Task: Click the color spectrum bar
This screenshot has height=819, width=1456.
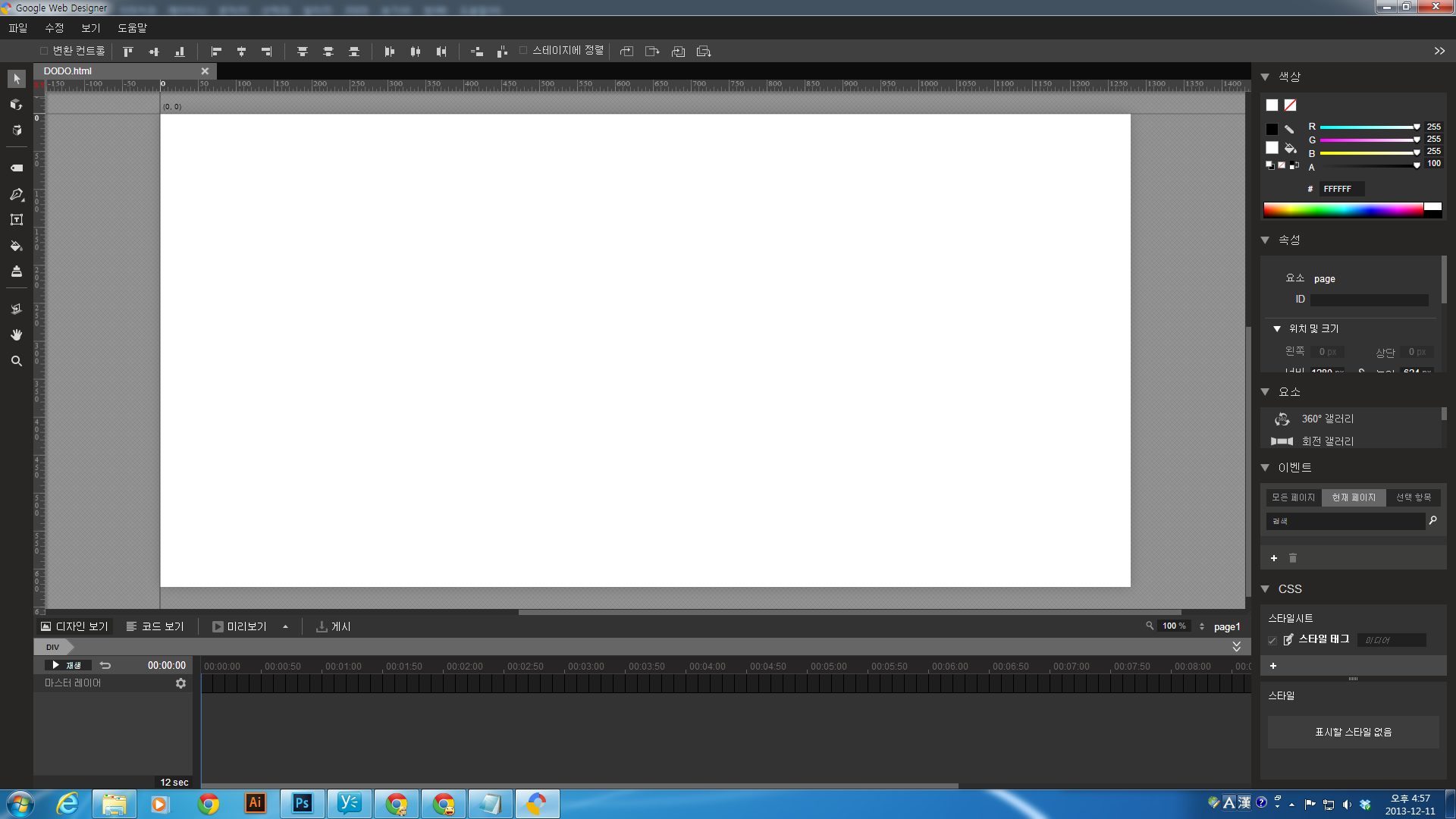Action: pyautogui.click(x=1342, y=210)
